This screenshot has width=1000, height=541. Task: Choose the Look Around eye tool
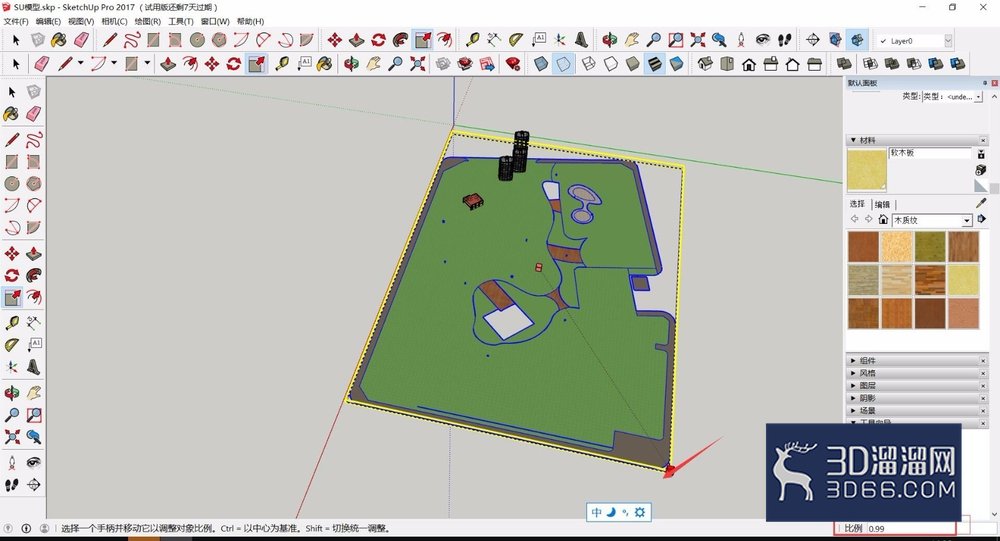[x=34, y=462]
